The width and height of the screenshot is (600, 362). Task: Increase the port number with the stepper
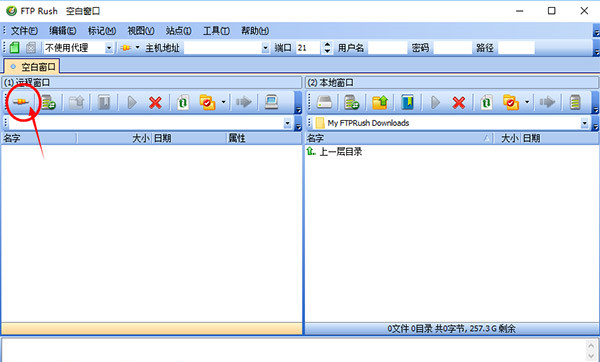click(327, 45)
